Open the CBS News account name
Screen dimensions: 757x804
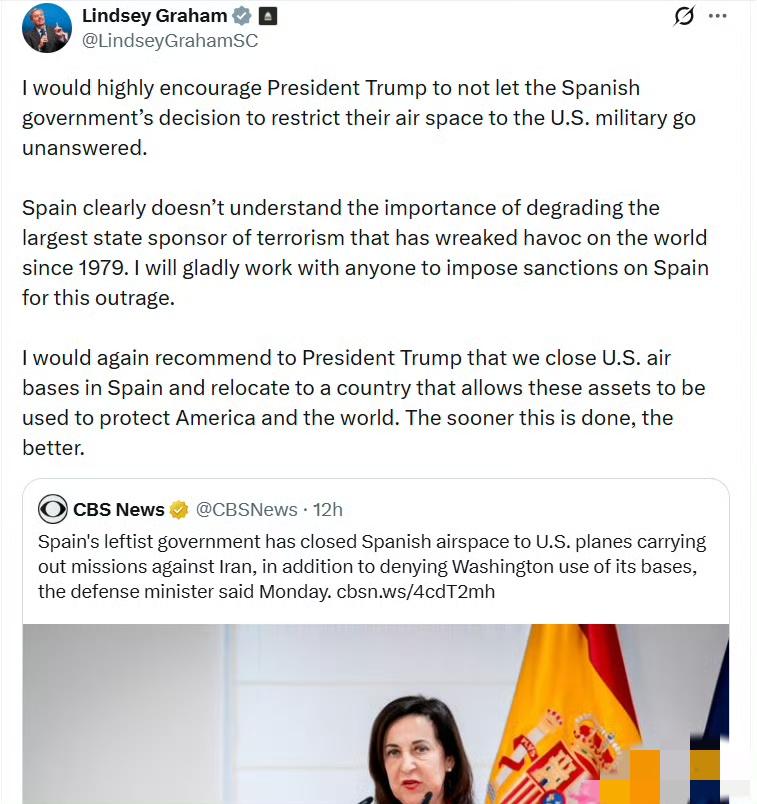118,510
